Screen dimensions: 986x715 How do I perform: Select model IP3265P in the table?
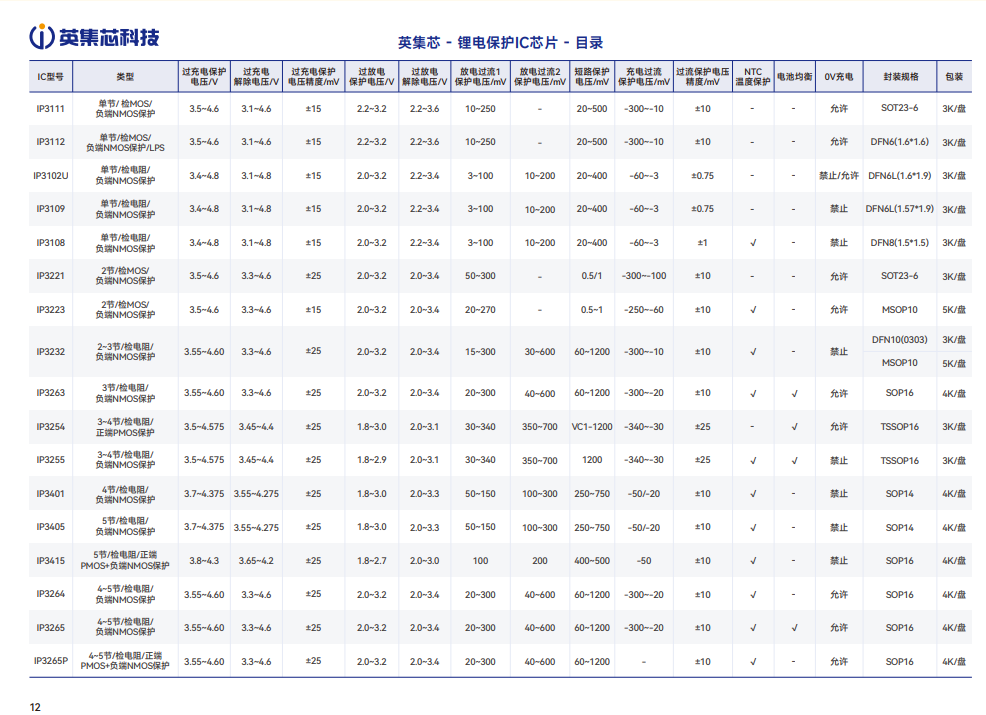pyautogui.click(x=50, y=662)
